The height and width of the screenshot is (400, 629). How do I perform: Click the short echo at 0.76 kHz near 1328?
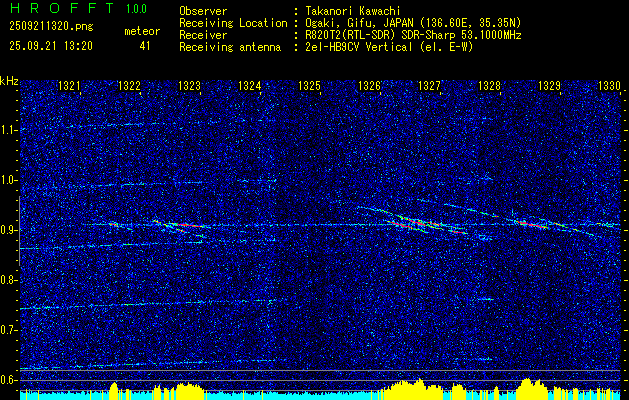(486, 299)
